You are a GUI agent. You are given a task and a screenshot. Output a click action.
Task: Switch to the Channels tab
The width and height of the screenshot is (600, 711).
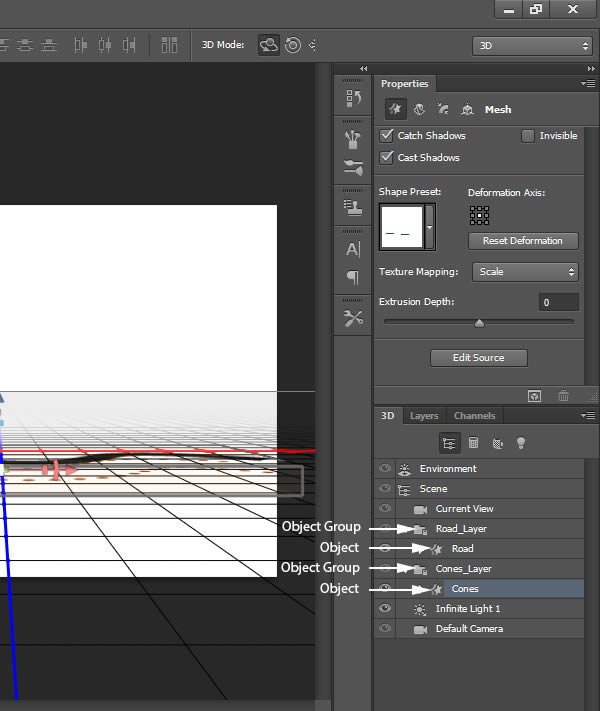[x=474, y=416]
